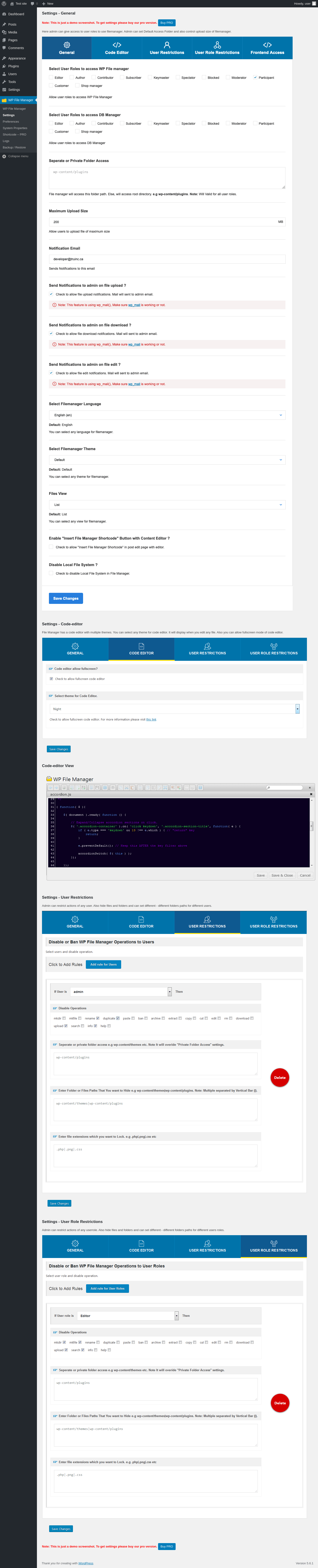
Task: Click the Maximum Upload Size field
Action: pyautogui.click(x=167, y=222)
